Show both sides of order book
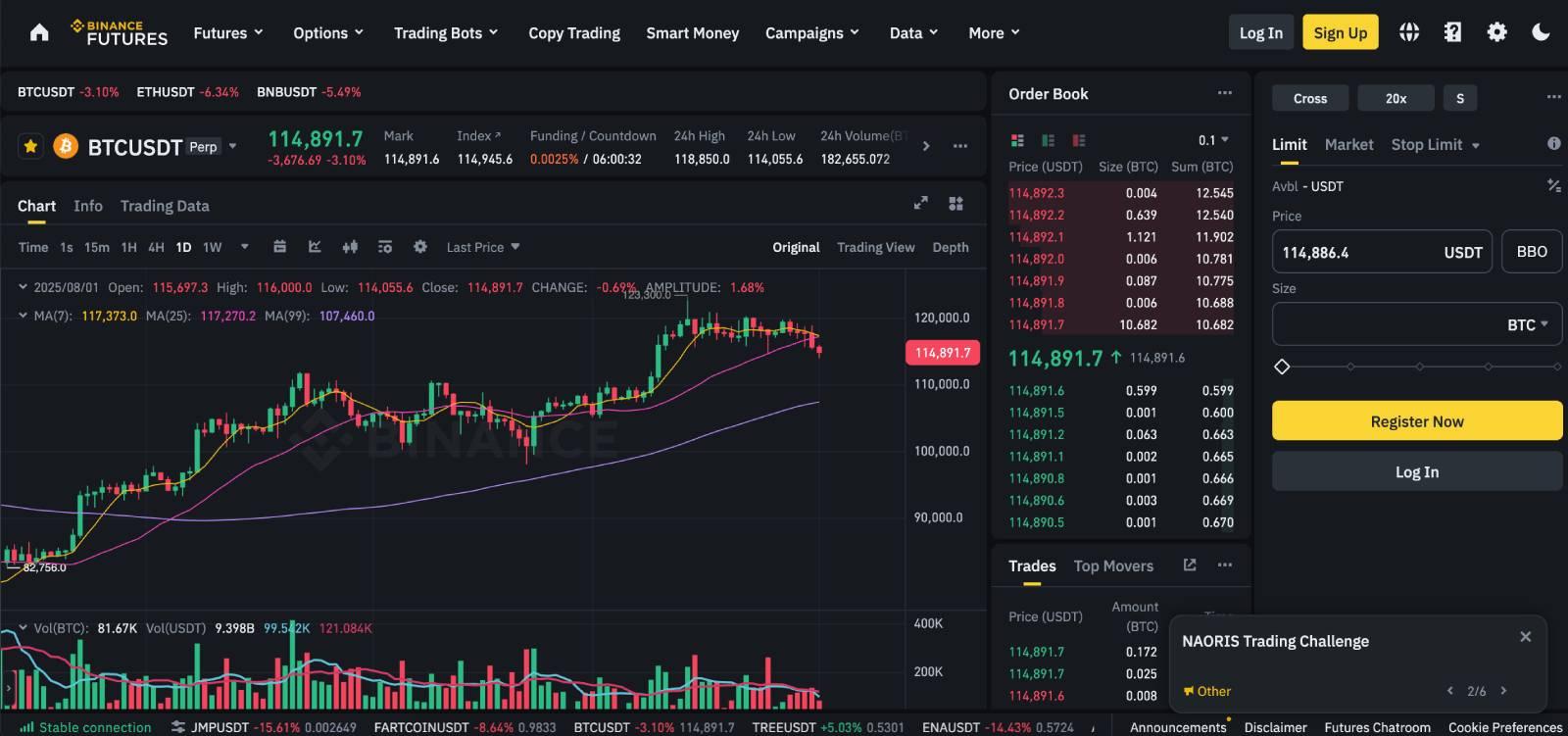The height and width of the screenshot is (736, 1568). click(x=1017, y=140)
